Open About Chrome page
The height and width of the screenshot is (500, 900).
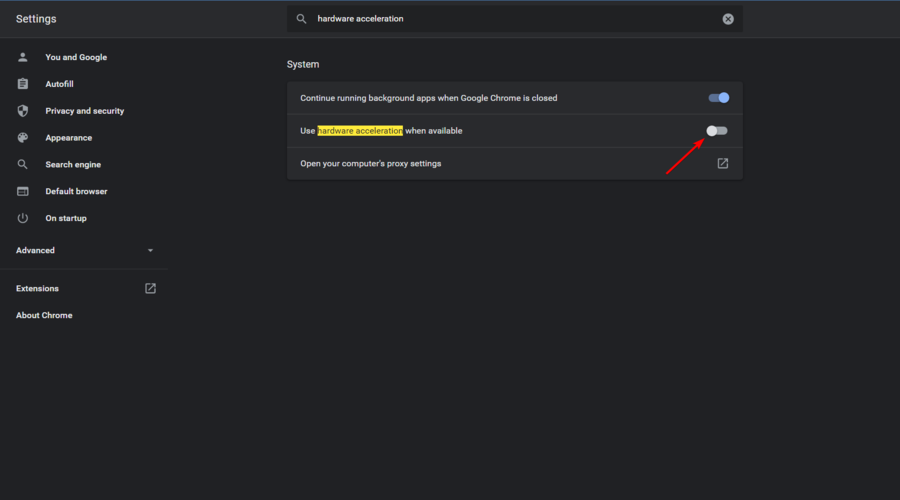(44, 315)
